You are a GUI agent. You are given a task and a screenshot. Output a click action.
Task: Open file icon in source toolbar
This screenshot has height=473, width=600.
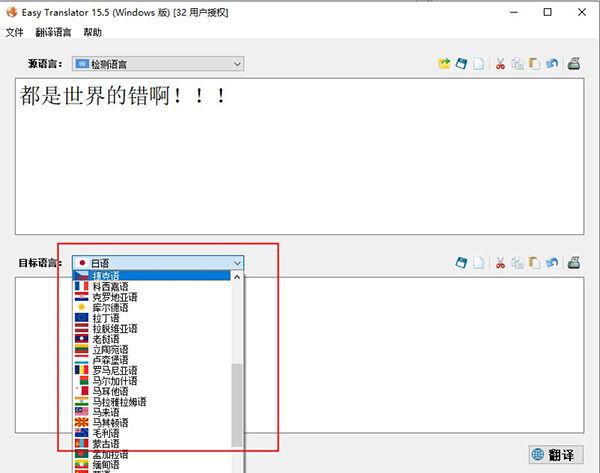click(444, 64)
